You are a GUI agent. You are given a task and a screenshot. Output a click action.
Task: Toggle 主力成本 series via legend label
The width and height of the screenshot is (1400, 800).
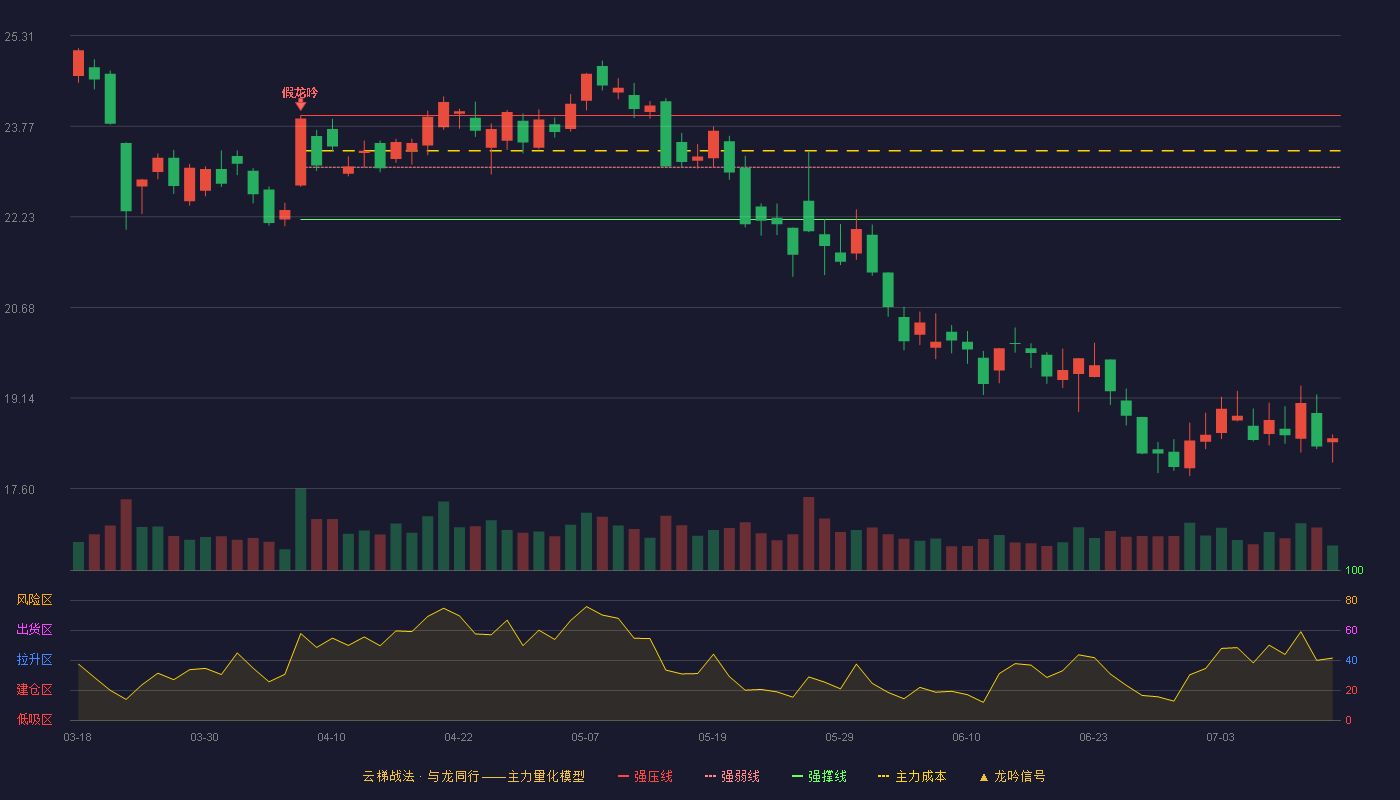point(921,777)
